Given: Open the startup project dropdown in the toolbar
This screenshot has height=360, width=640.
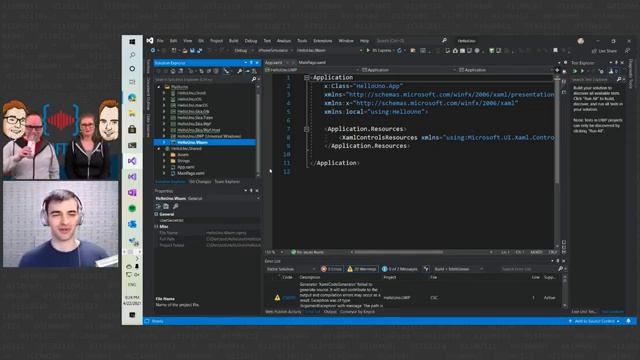Looking at the screenshot, I should (330, 51).
